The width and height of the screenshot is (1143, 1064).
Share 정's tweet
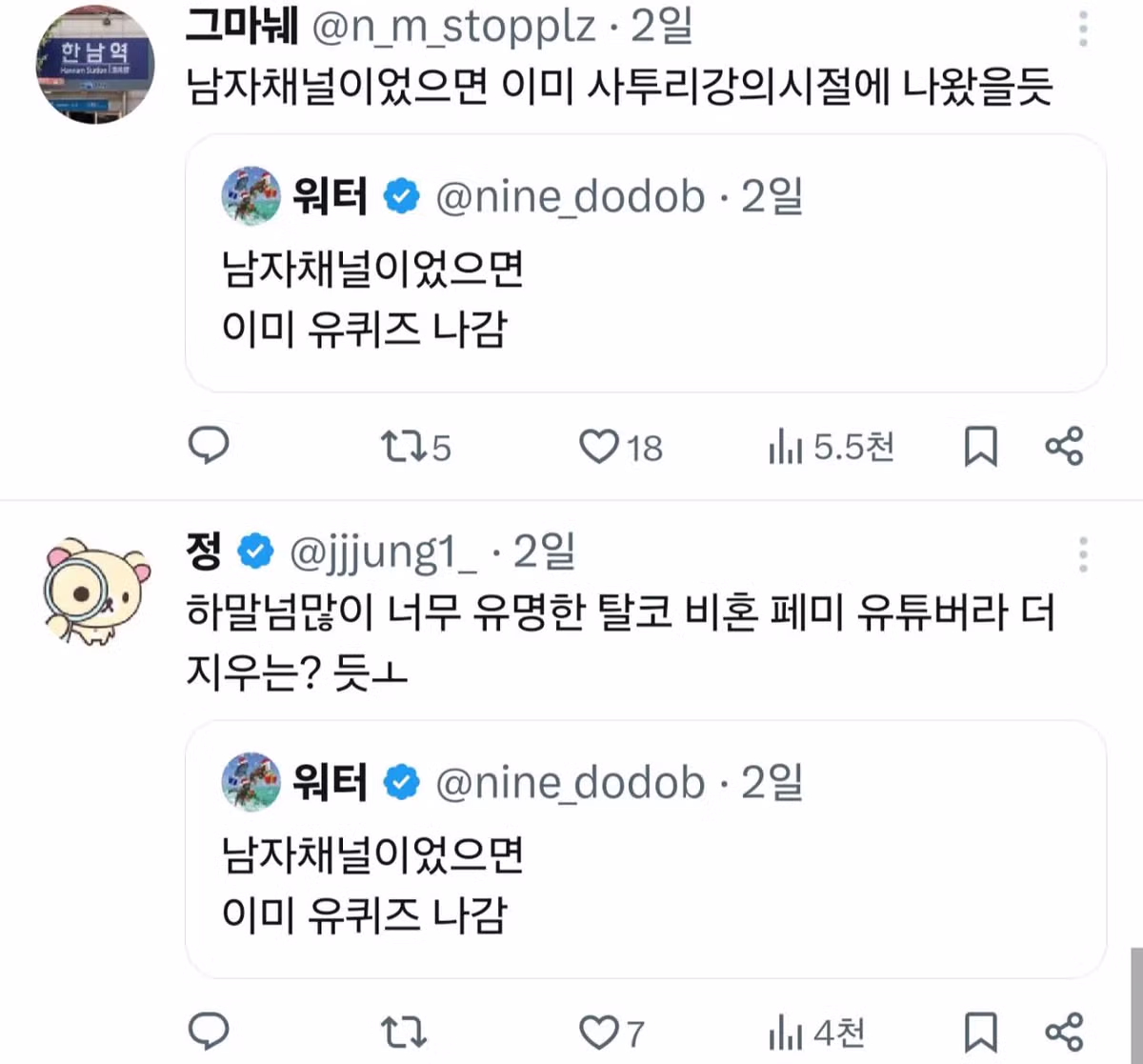coord(1063,1032)
